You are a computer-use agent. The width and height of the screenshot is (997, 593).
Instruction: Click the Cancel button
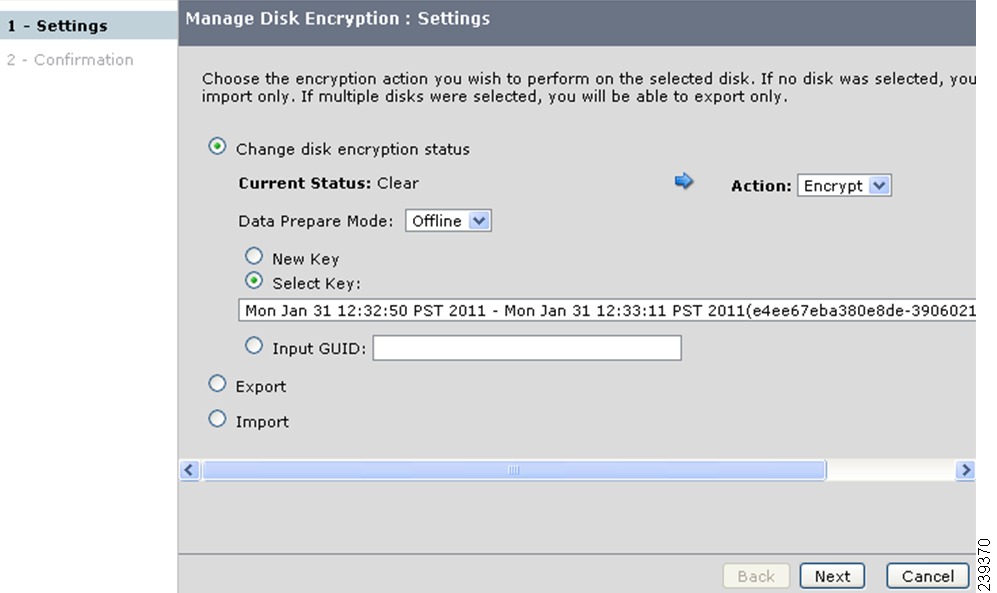pyautogui.click(x=928, y=576)
